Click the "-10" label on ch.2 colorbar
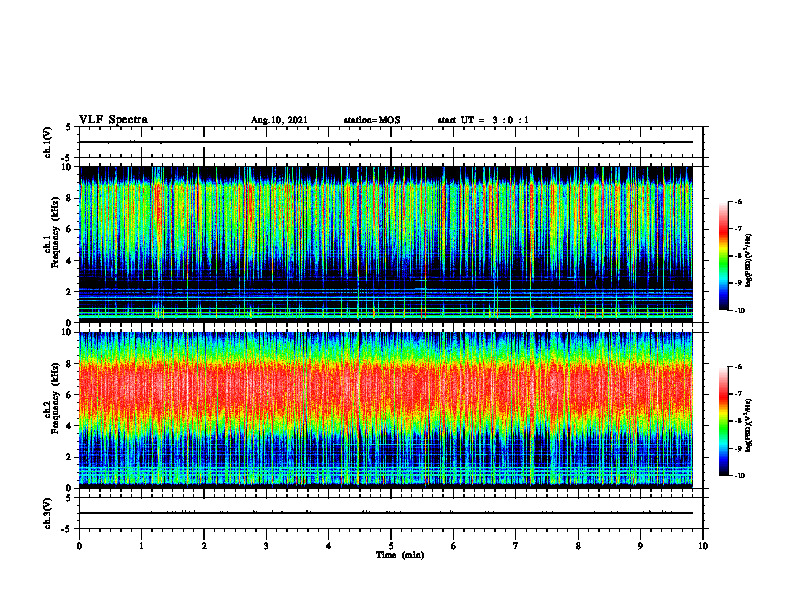This screenshot has width=792, height=612. pyautogui.click(x=740, y=476)
